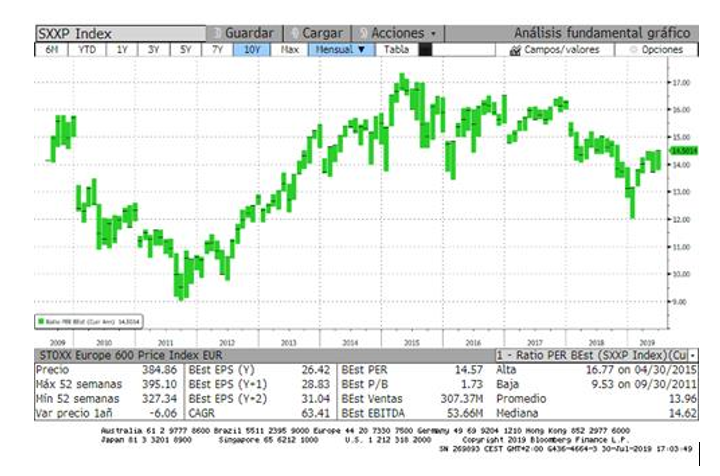Click the BEst EPS (Y+1) value 28.83
This screenshot has width=720, height=476.
pos(315,384)
